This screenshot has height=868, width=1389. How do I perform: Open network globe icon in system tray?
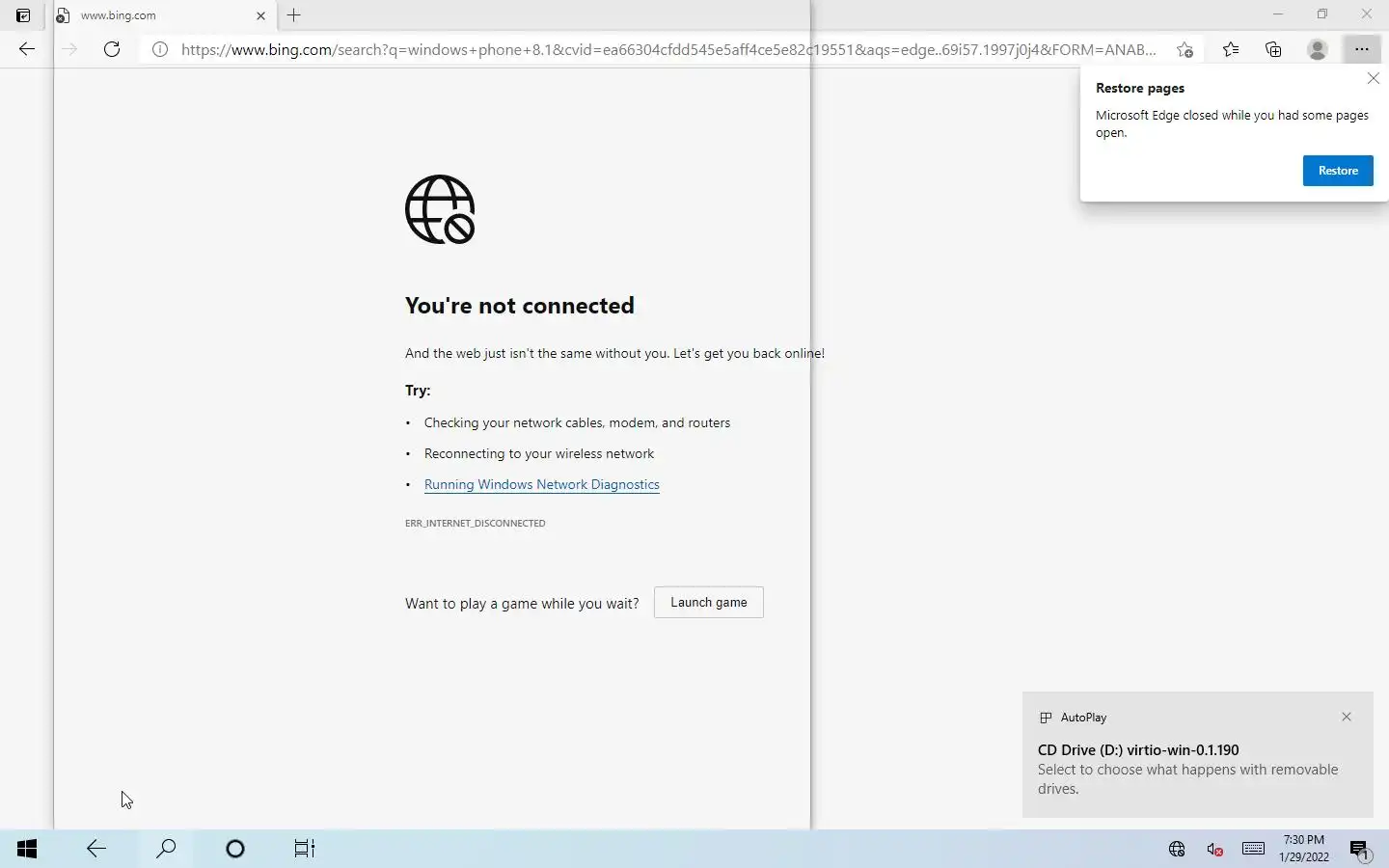[1177, 849]
